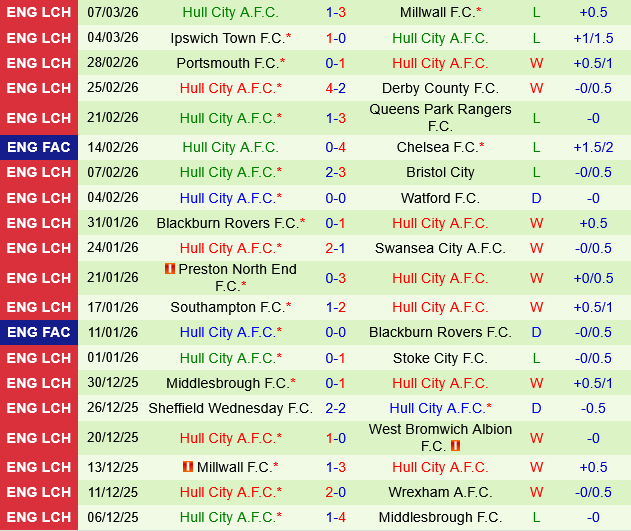
Task: Select the Sheffield Wednesday F.C. team link
Action: 230,408
